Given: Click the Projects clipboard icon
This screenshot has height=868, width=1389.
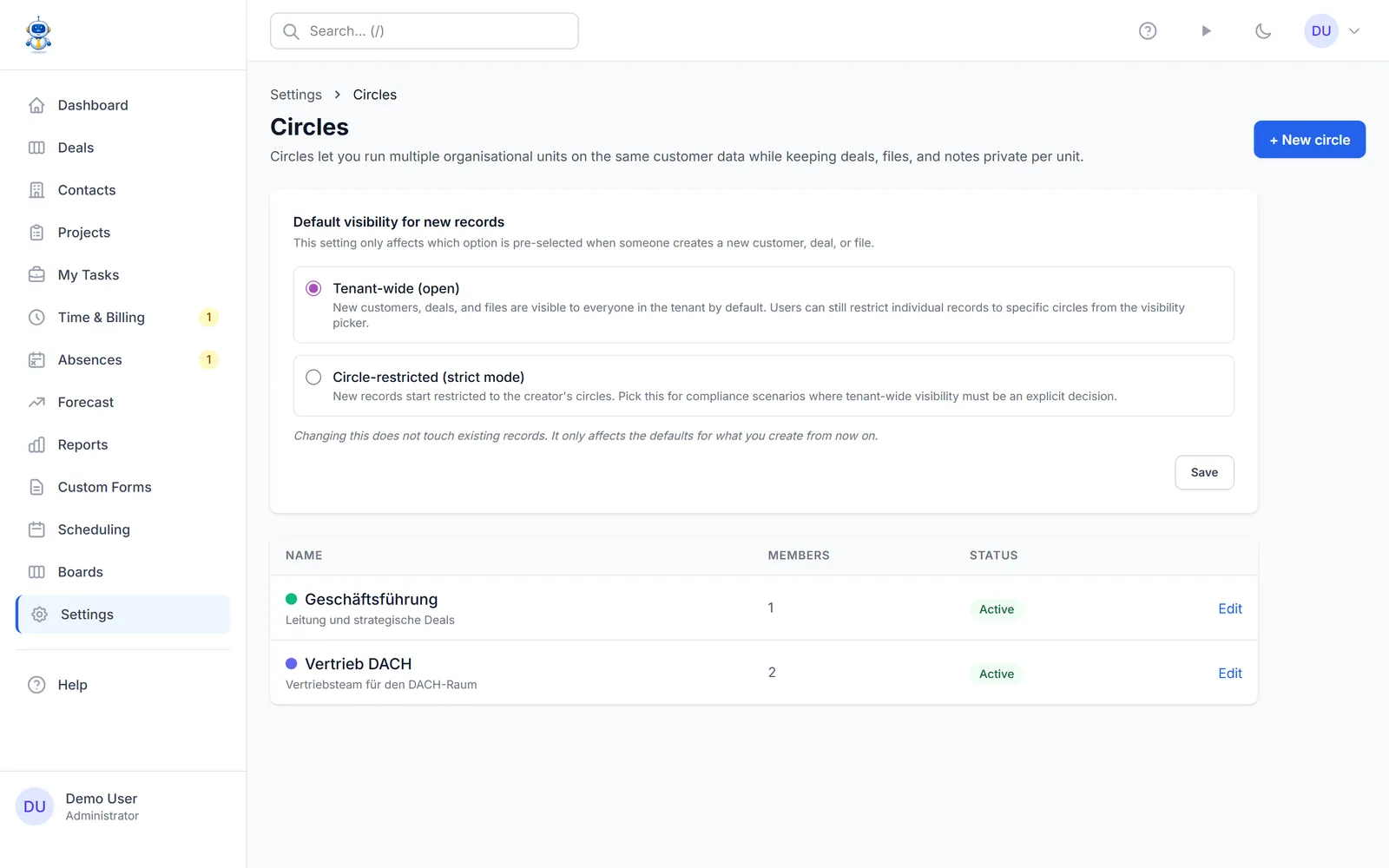Looking at the screenshot, I should 36,233.
